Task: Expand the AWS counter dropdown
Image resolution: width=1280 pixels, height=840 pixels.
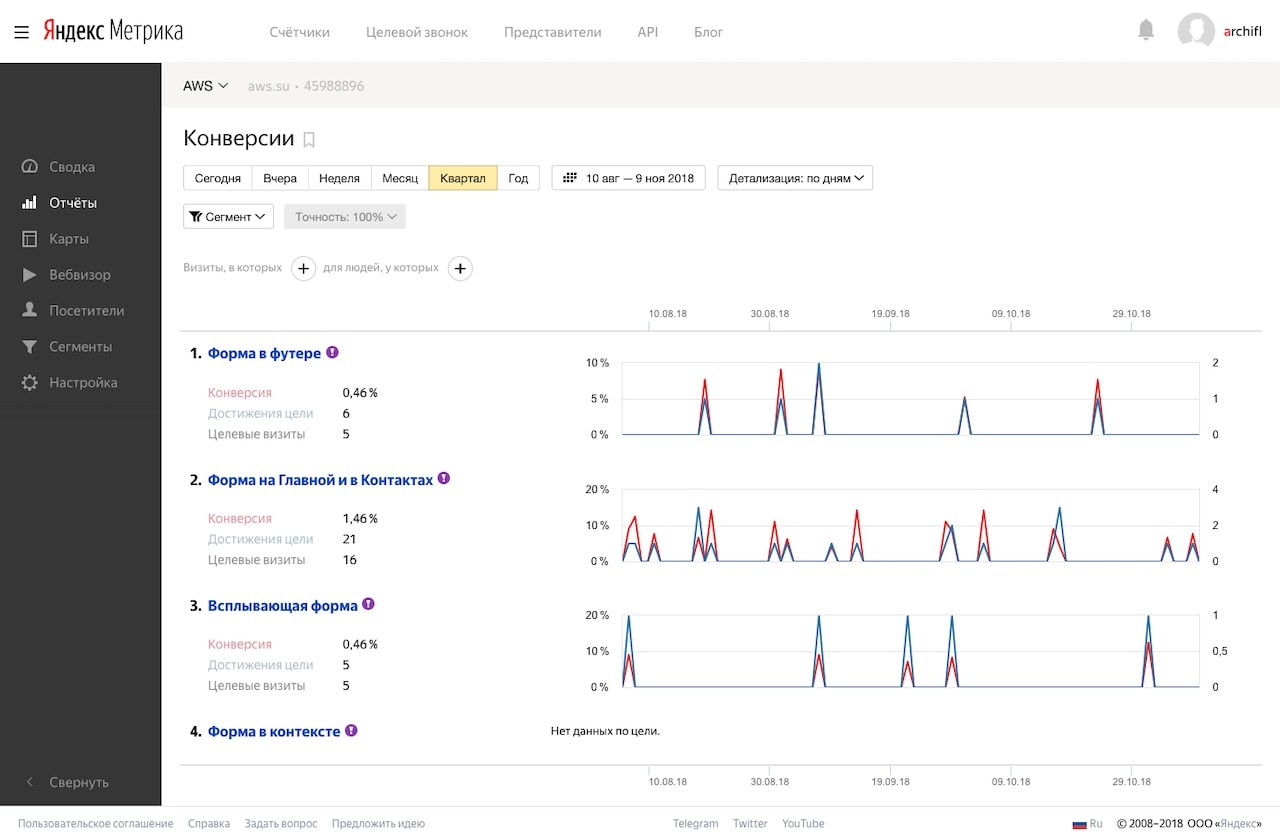Action: tap(206, 86)
